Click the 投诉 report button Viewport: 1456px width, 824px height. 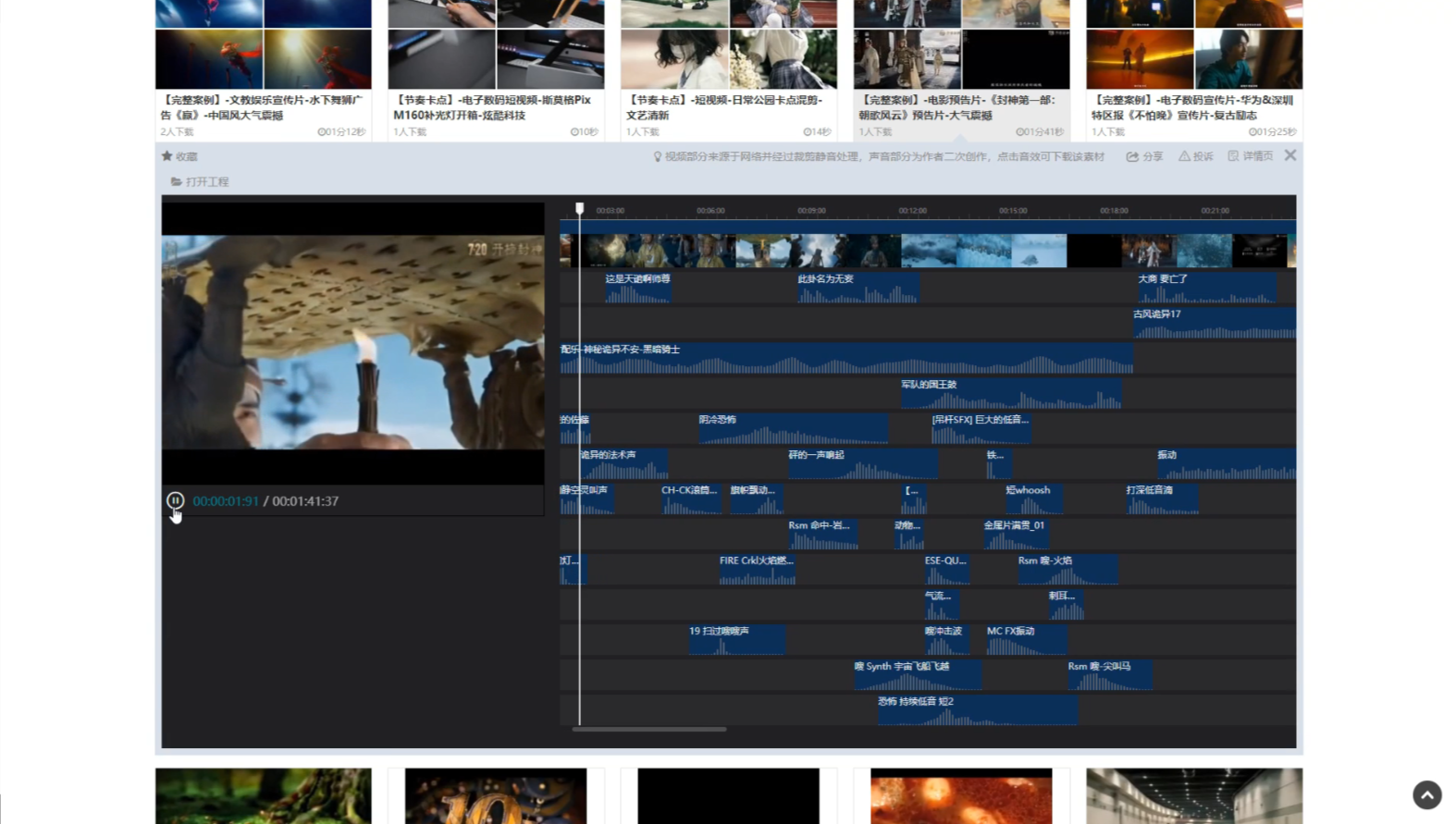tap(1195, 156)
